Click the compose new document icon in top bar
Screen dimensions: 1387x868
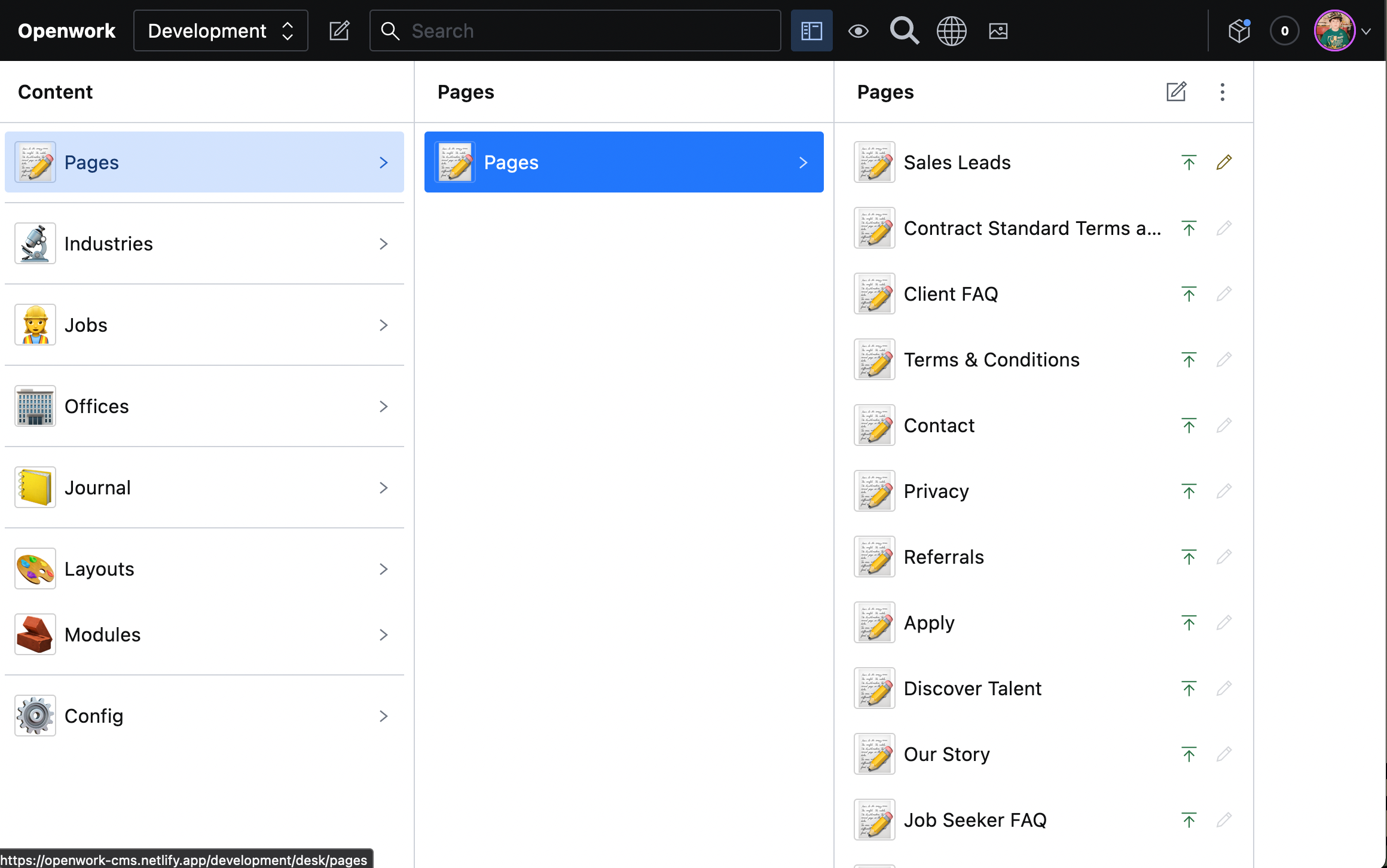(x=339, y=30)
